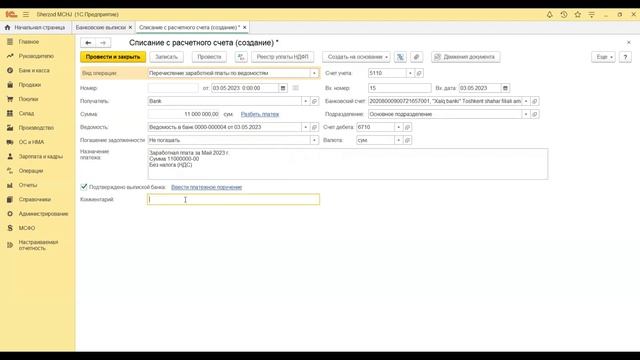Screen dimensions: 640x360
Task: Open Банковский счет item icon
Action: (535, 101)
